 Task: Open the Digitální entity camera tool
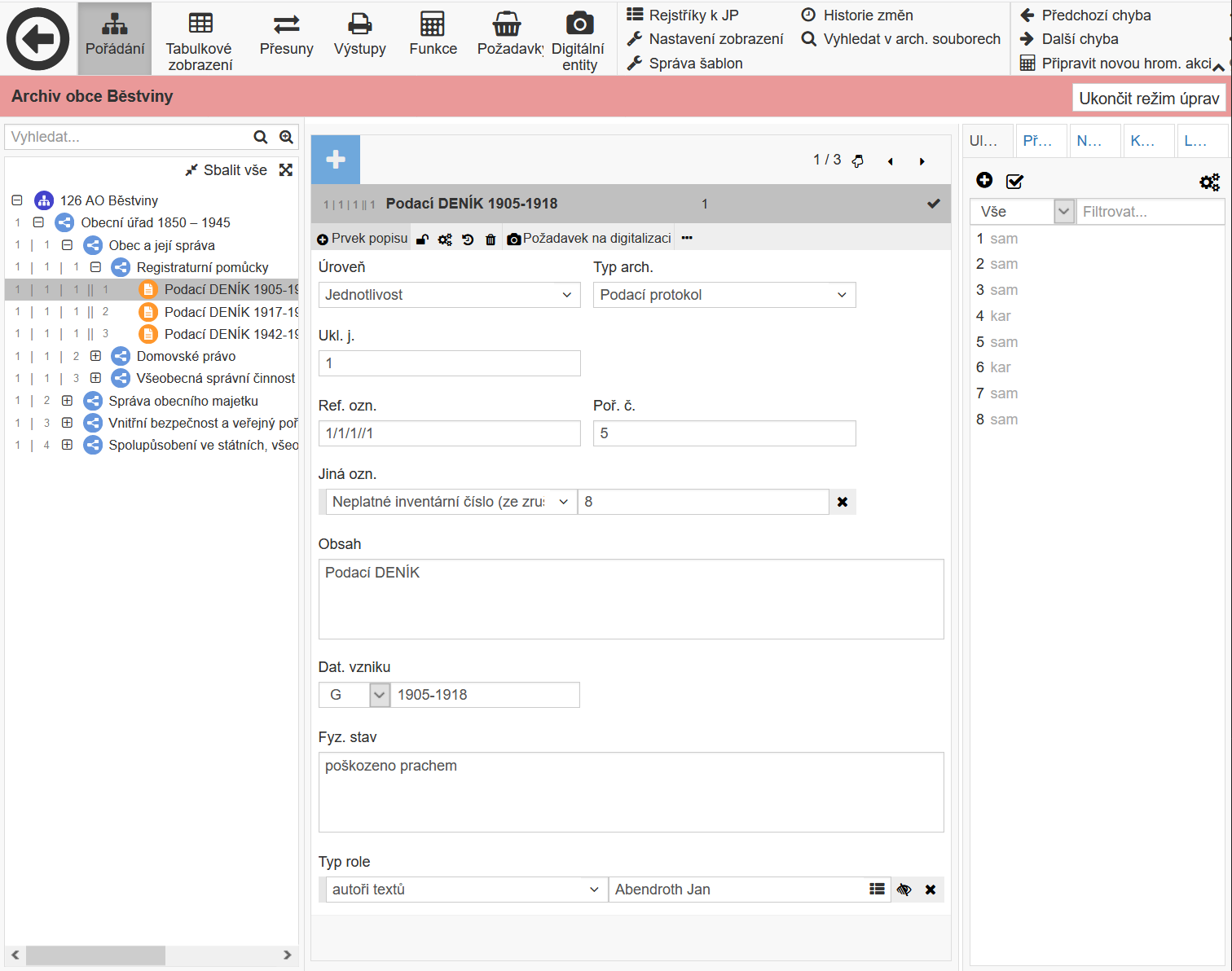(x=579, y=39)
